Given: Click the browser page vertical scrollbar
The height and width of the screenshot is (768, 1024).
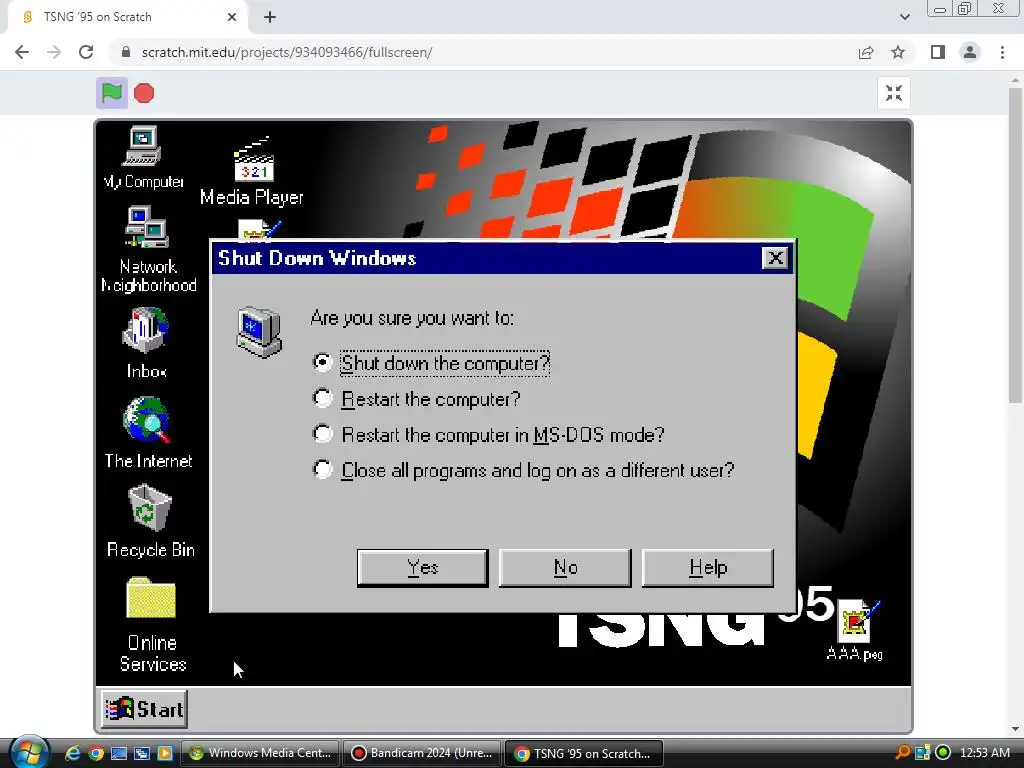Looking at the screenshot, I should 1015,246.
